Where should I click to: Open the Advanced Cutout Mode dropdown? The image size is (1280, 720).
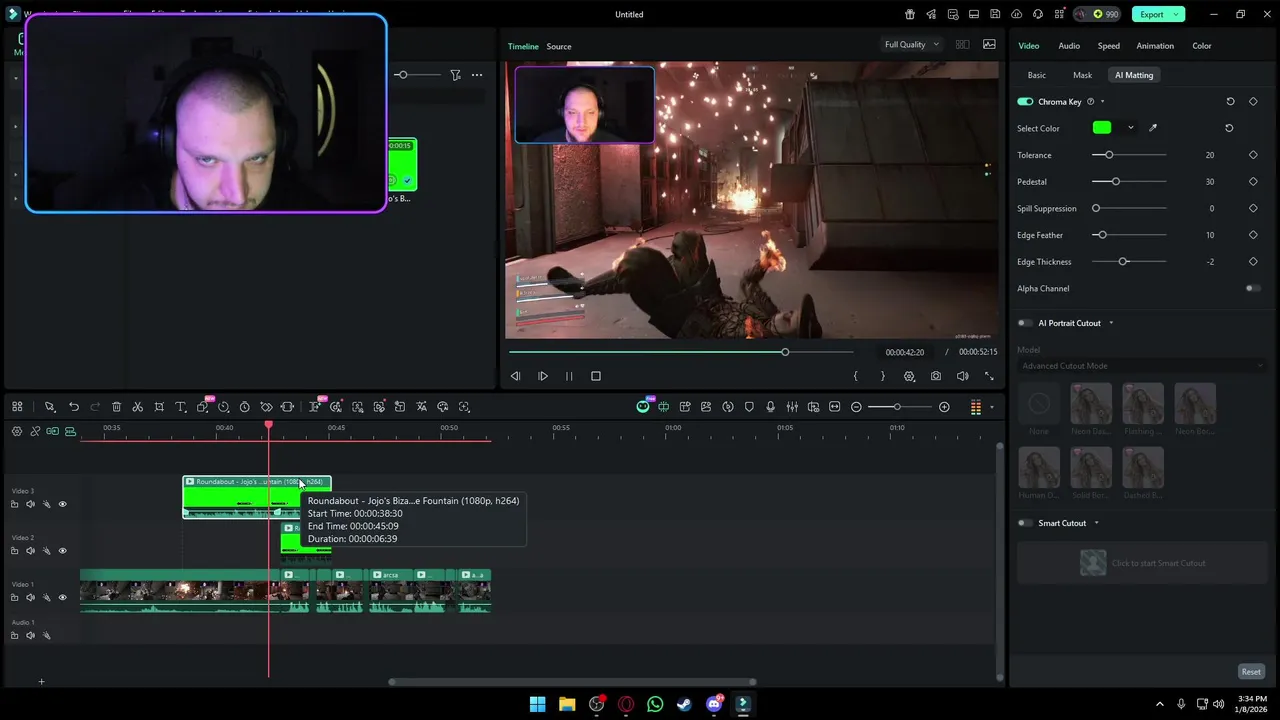click(x=1142, y=366)
